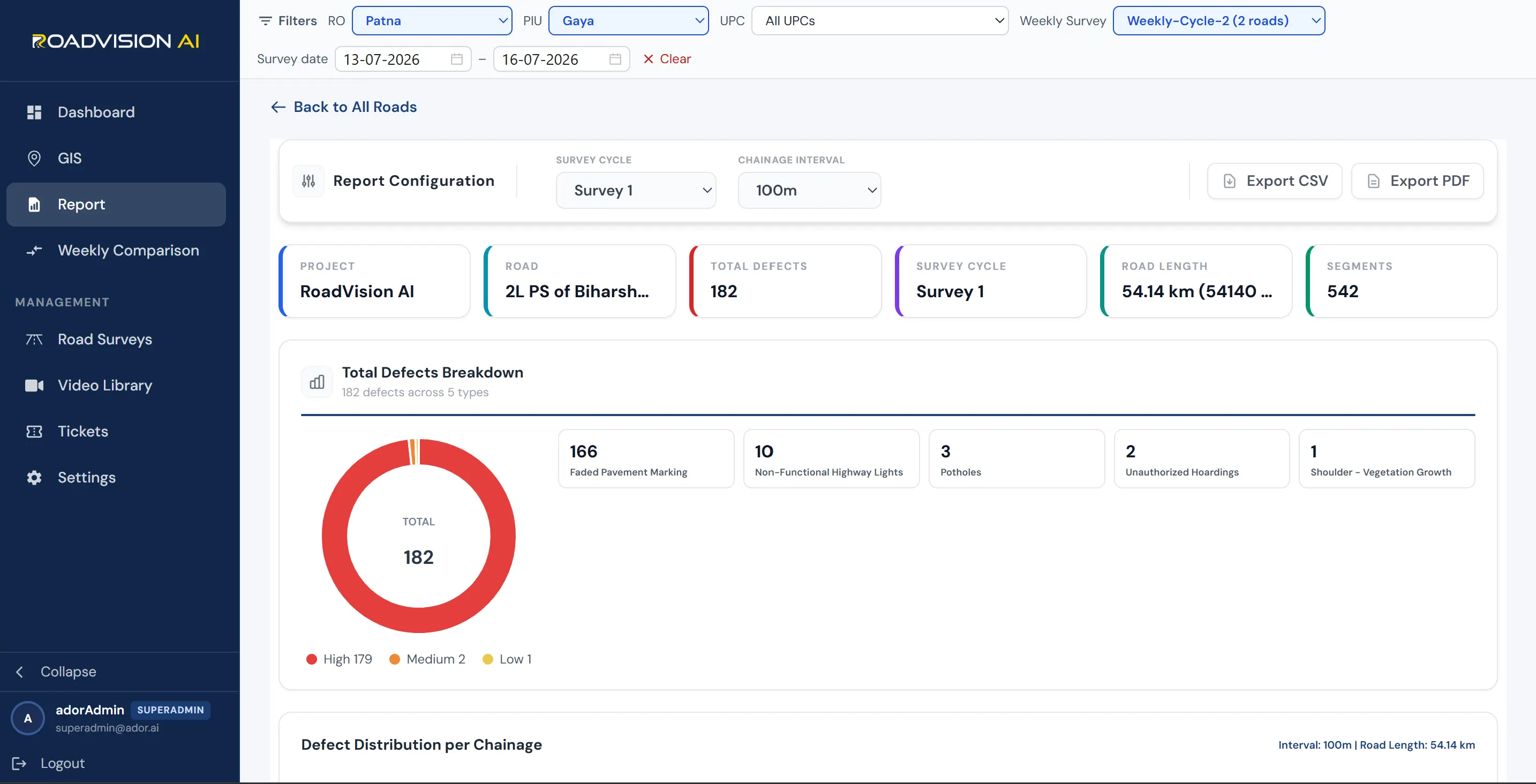Screen dimensions: 1536x784
Task: Click the adorAdmin avatar circle
Action: 27,718
